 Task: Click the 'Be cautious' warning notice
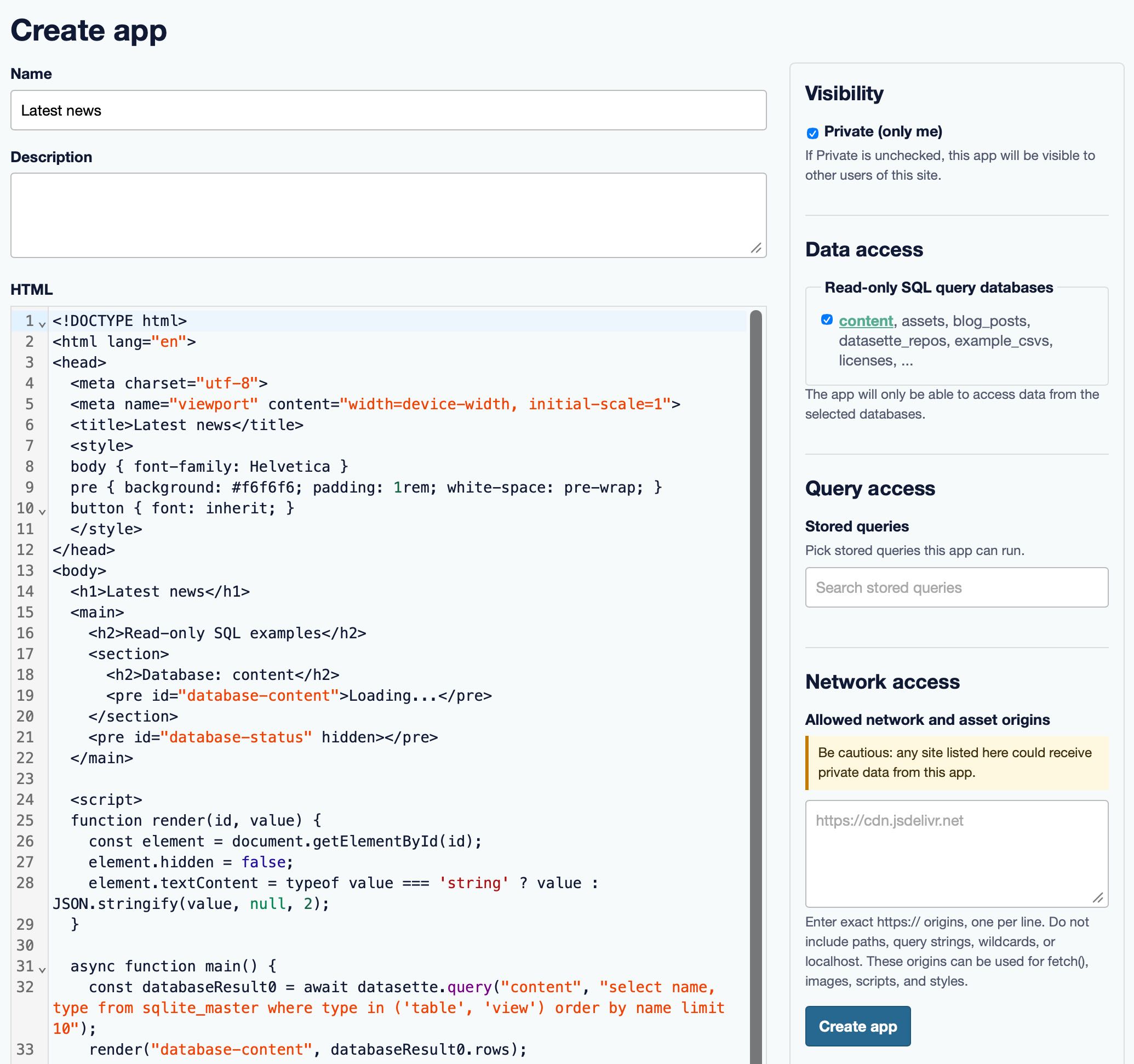click(956, 762)
